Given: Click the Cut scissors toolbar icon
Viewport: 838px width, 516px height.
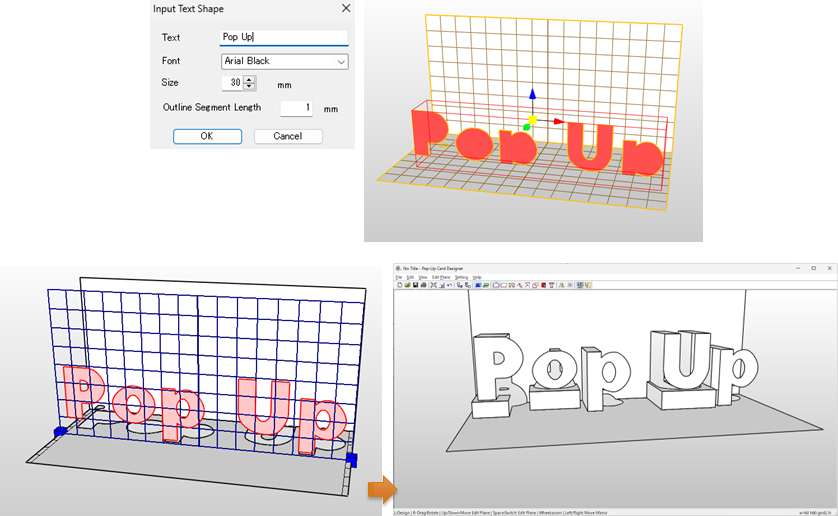Looking at the screenshot, I should coord(433,285).
